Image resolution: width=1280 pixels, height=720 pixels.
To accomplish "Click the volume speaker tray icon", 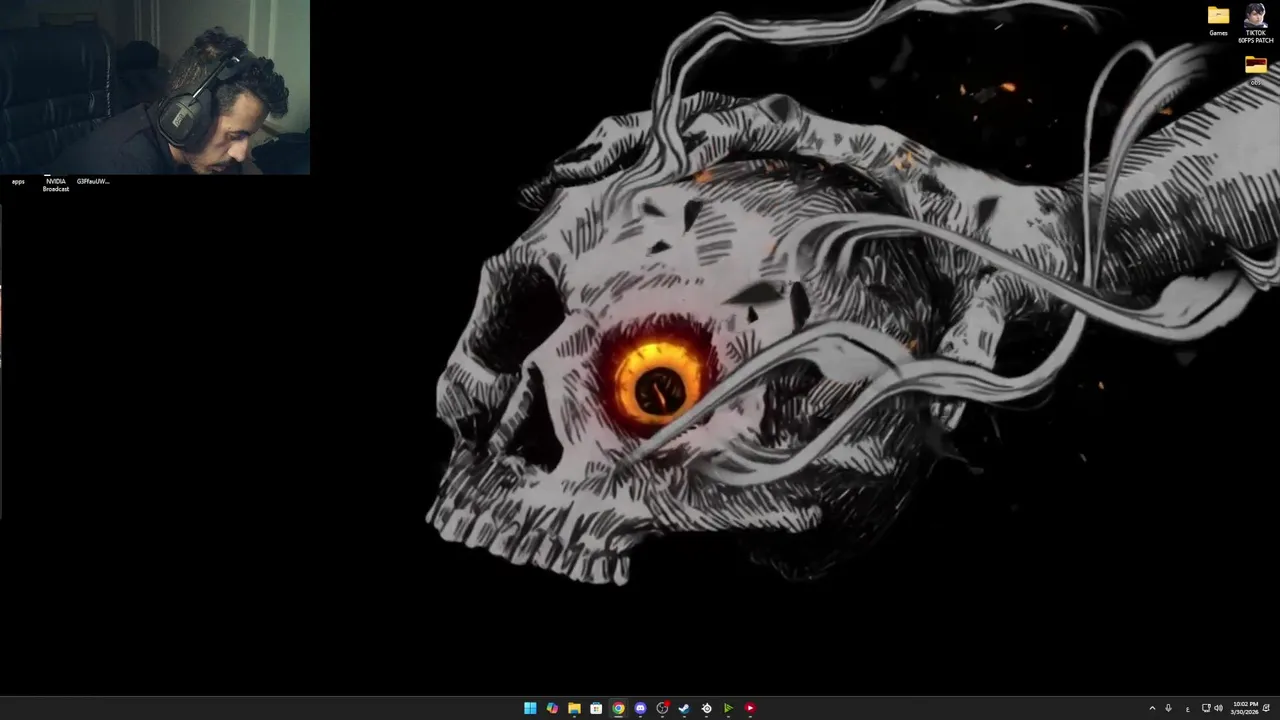I will (x=1218, y=708).
